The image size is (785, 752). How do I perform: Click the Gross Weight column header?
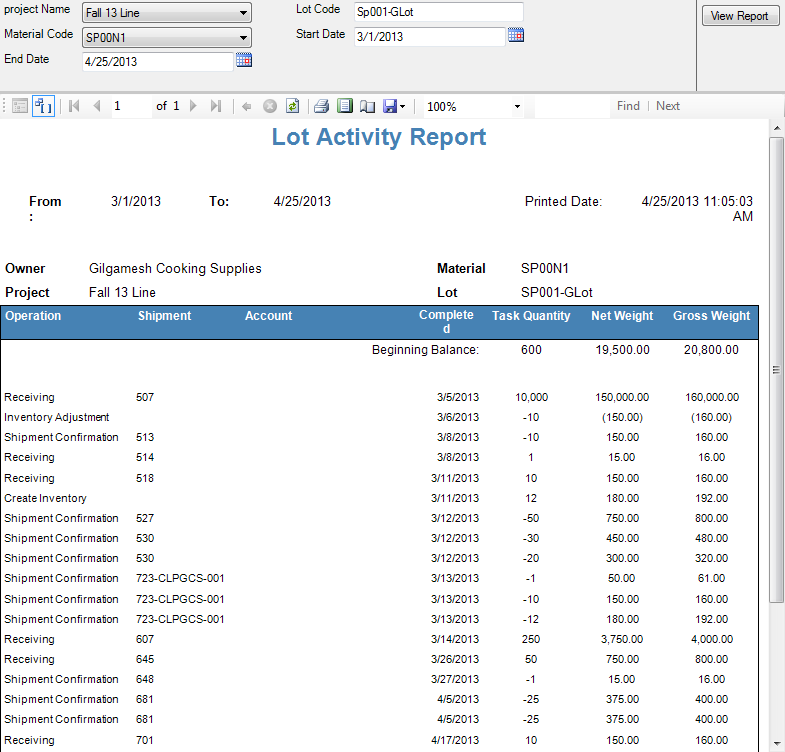(711, 316)
